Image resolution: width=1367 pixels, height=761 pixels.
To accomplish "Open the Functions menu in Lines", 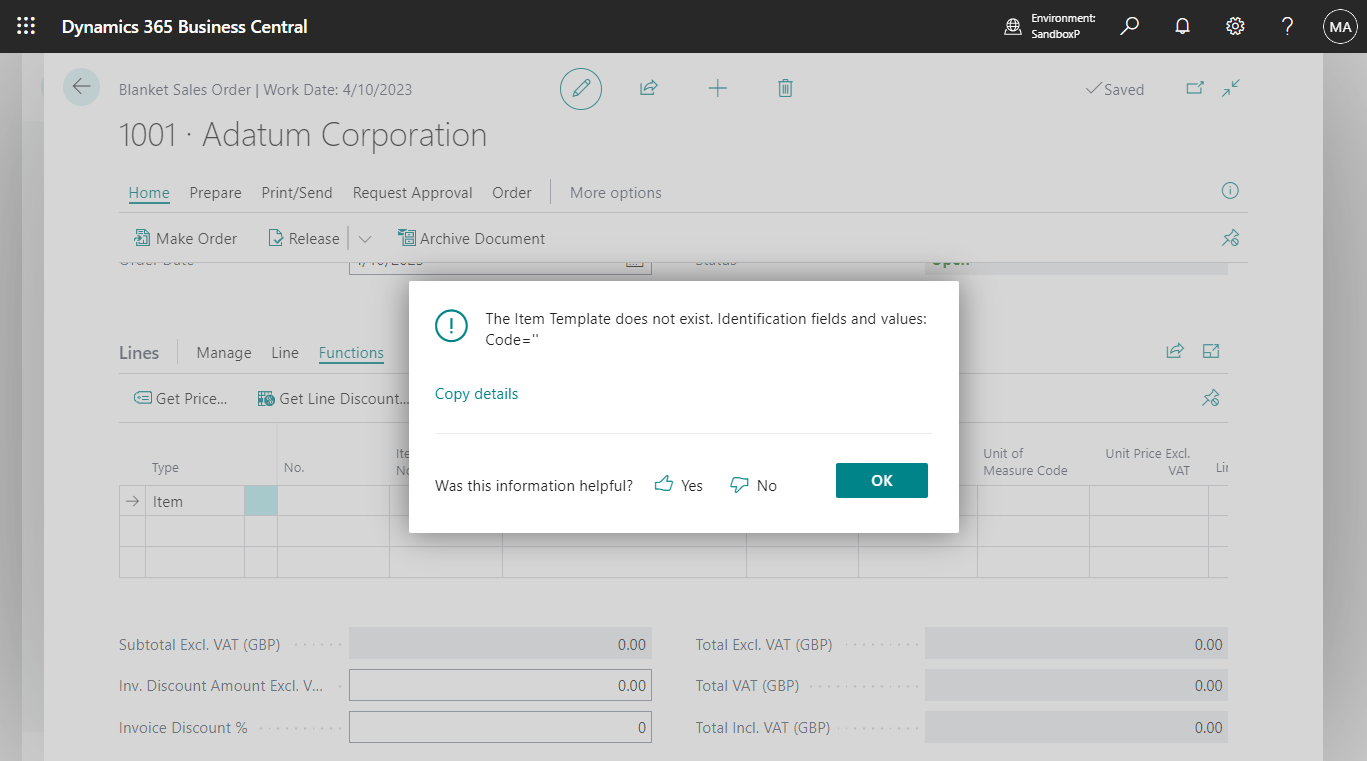I will click(351, 353).
